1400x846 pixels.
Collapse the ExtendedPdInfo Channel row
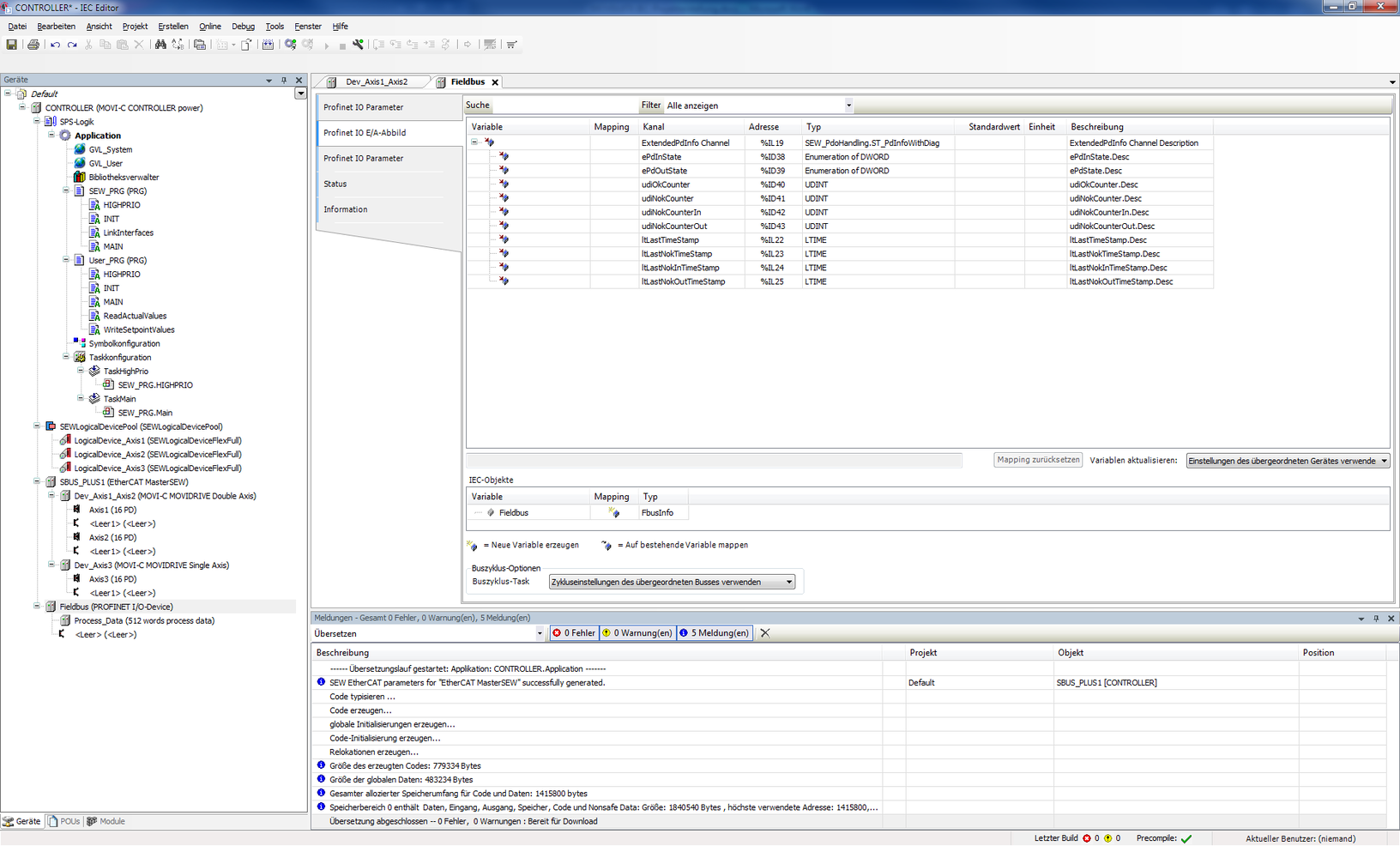(x=474, y=142)
